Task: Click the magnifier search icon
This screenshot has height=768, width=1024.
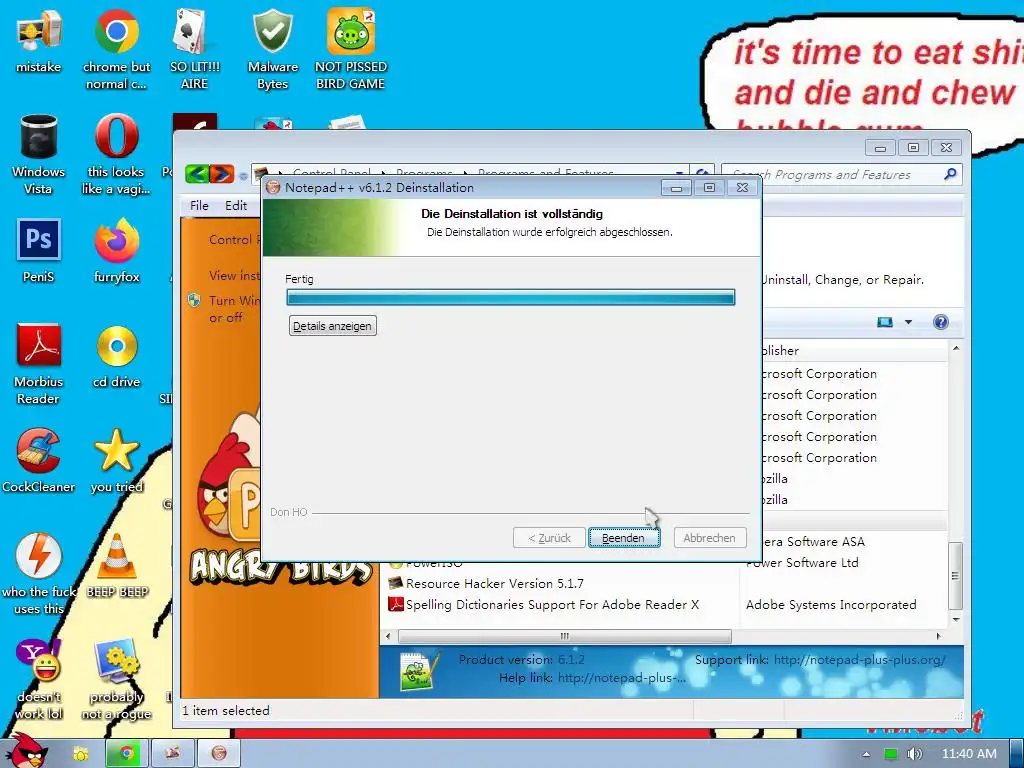Action: click(950, 174)
